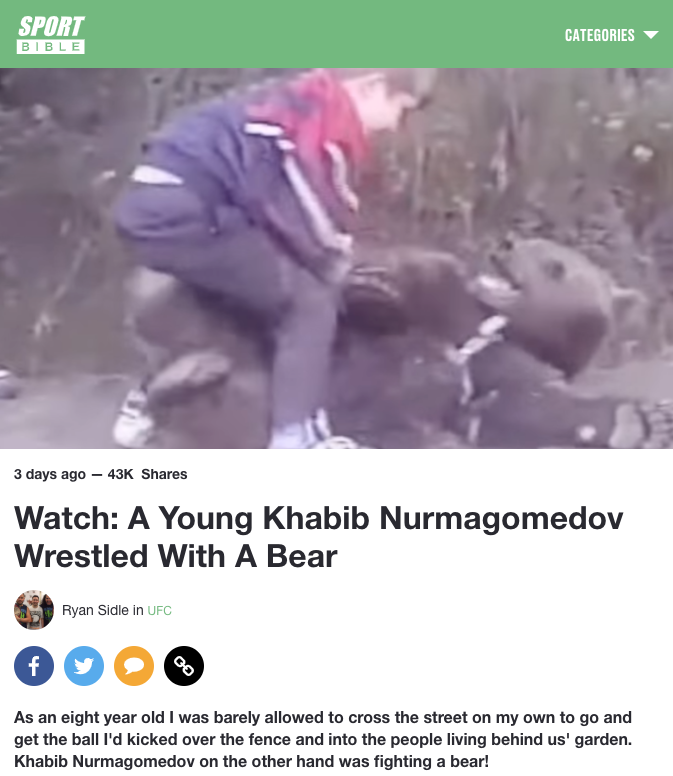Visit Ryan Sidle's author page

point(95,610)
